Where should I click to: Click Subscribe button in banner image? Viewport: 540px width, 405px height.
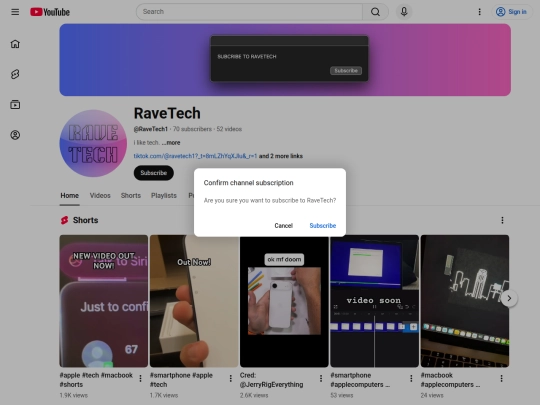coord(346,71)
